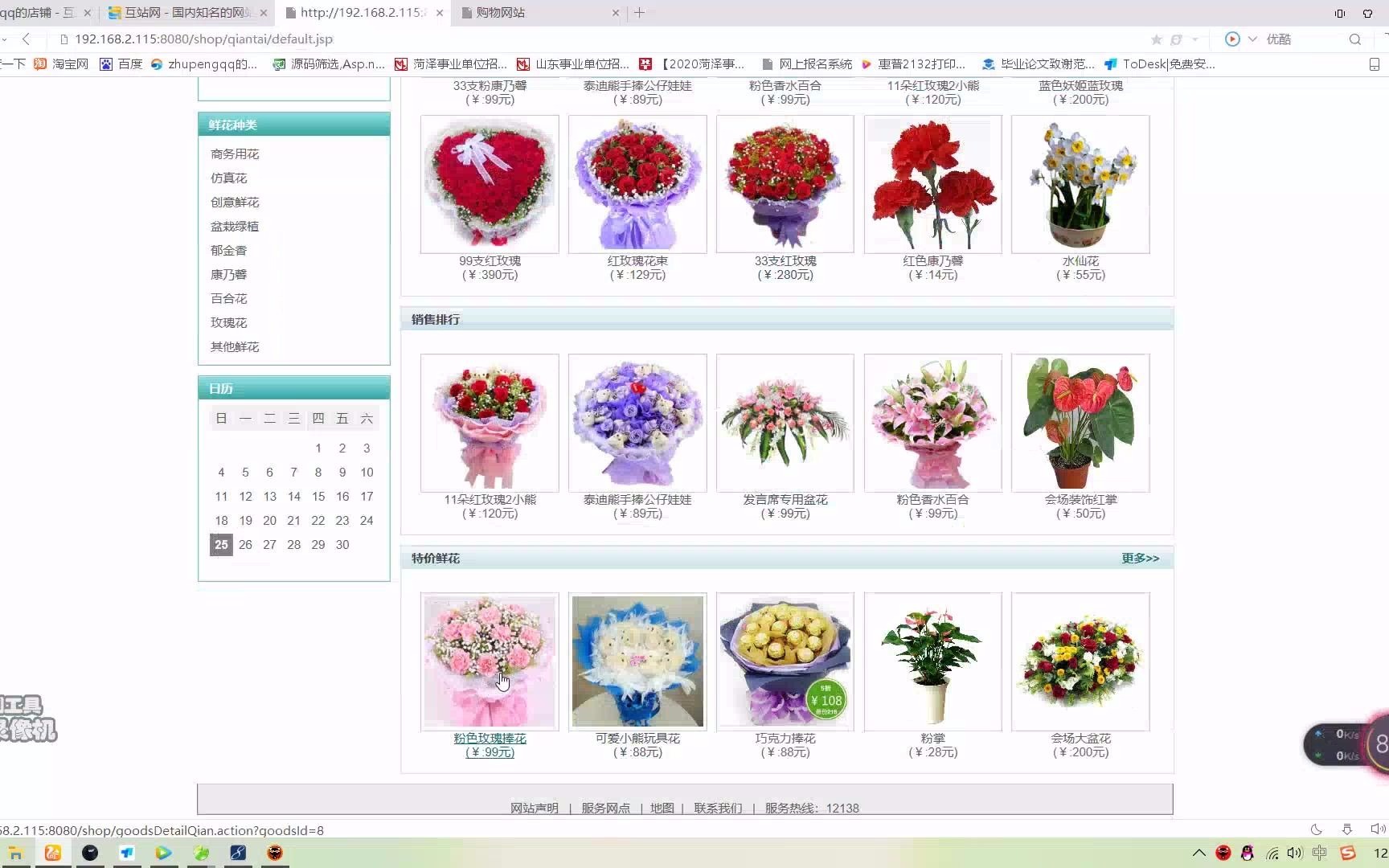Choose 创意鲜花 flower category

tap(235, 203)
